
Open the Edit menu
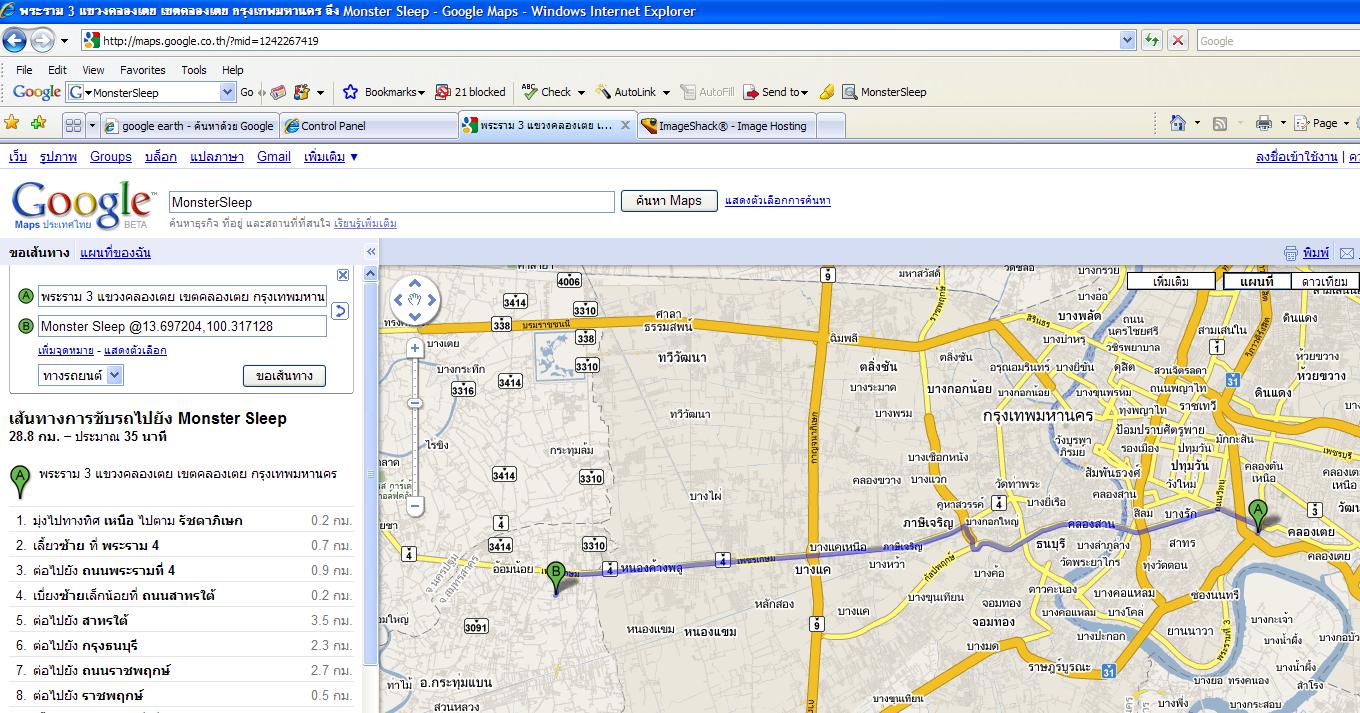point(58,70)
